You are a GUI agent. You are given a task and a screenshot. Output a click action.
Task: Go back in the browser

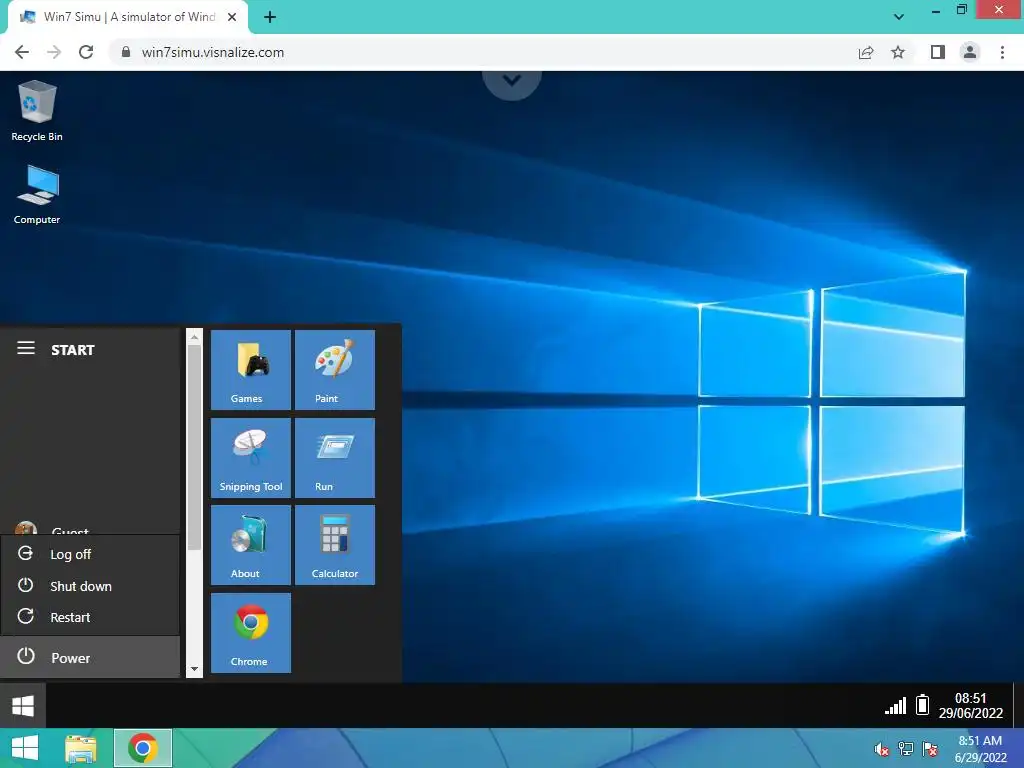pyautogui.click(x=22, y=52)
